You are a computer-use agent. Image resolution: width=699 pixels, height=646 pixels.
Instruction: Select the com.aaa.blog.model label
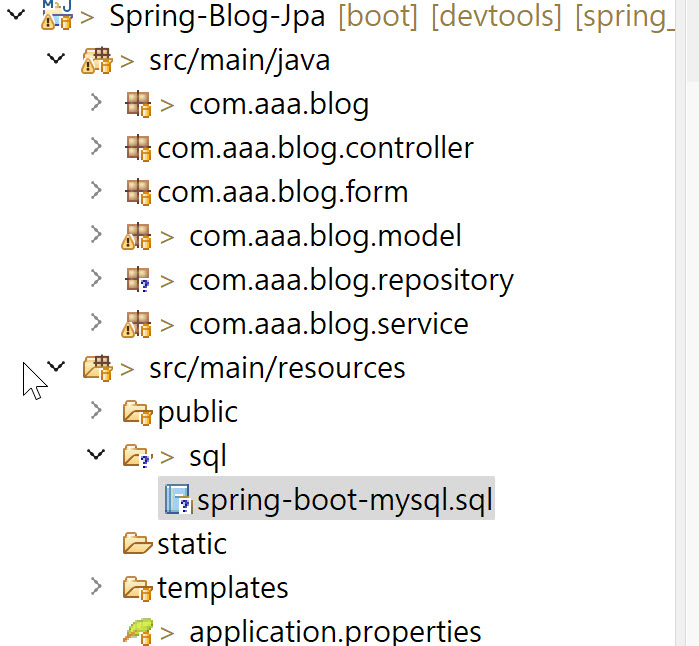(325, 236)
